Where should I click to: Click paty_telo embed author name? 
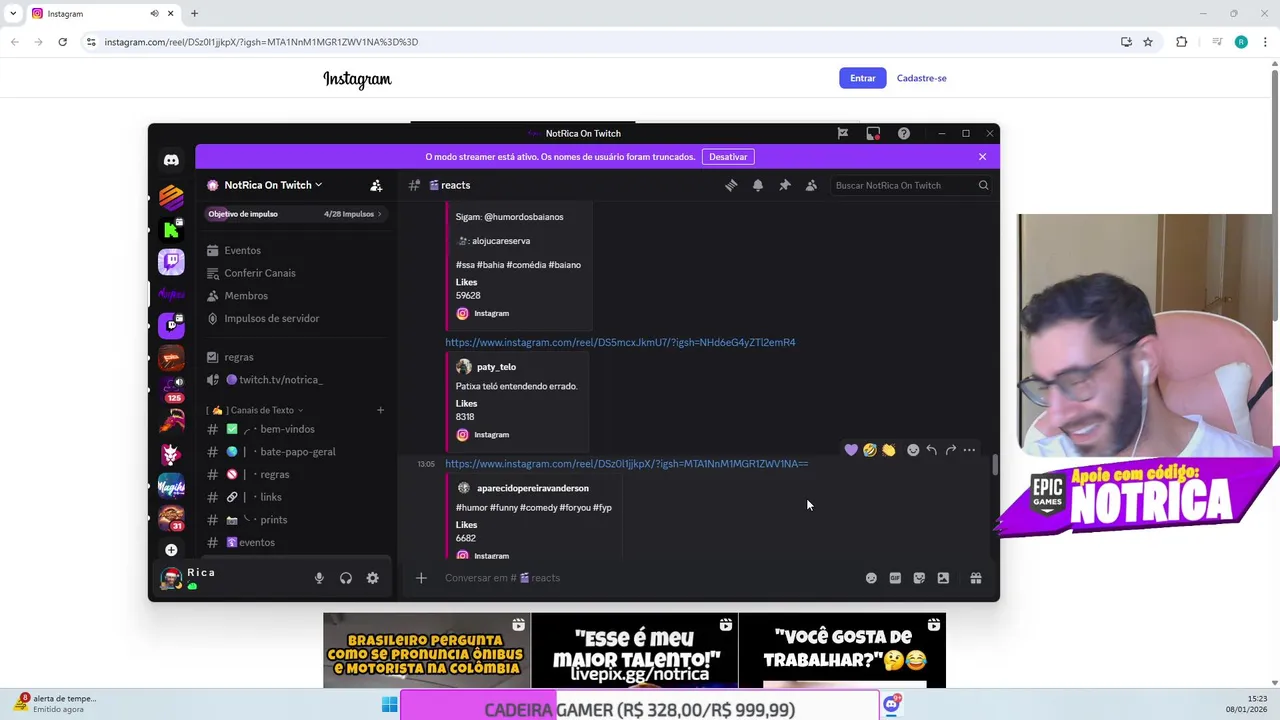(x=496, y=367)
